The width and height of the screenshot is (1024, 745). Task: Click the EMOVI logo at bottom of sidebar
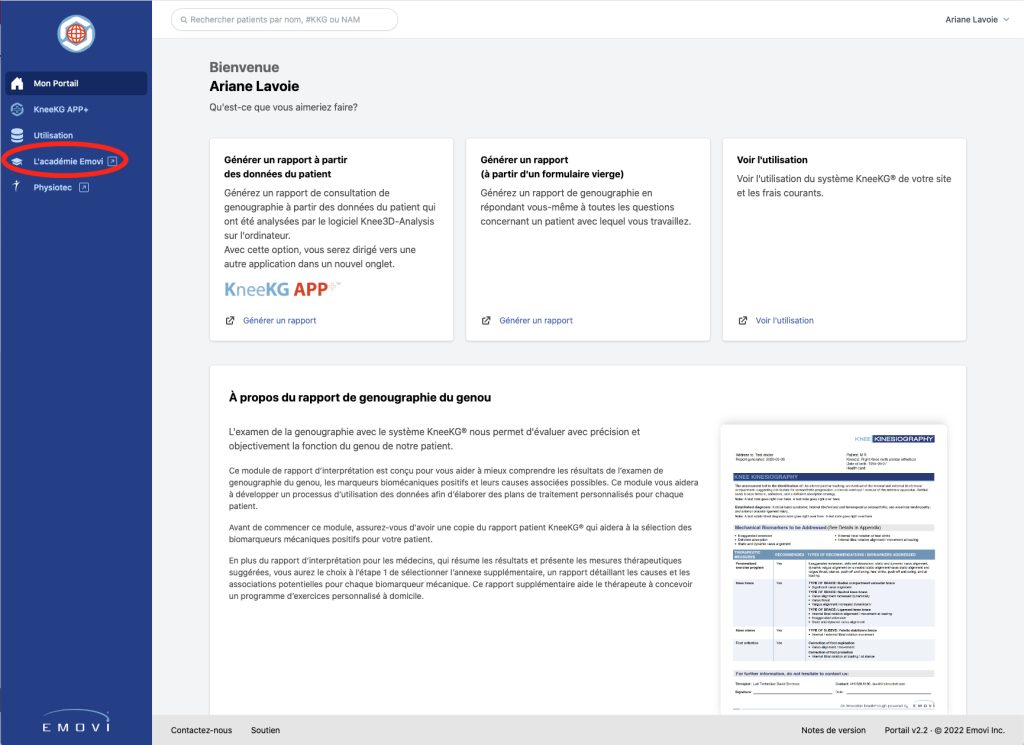click(x=76, y=721)
